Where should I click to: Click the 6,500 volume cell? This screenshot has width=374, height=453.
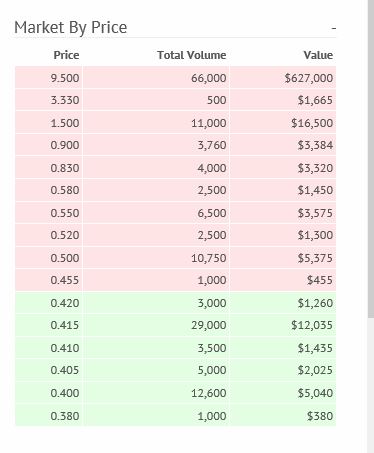[156, 213]
